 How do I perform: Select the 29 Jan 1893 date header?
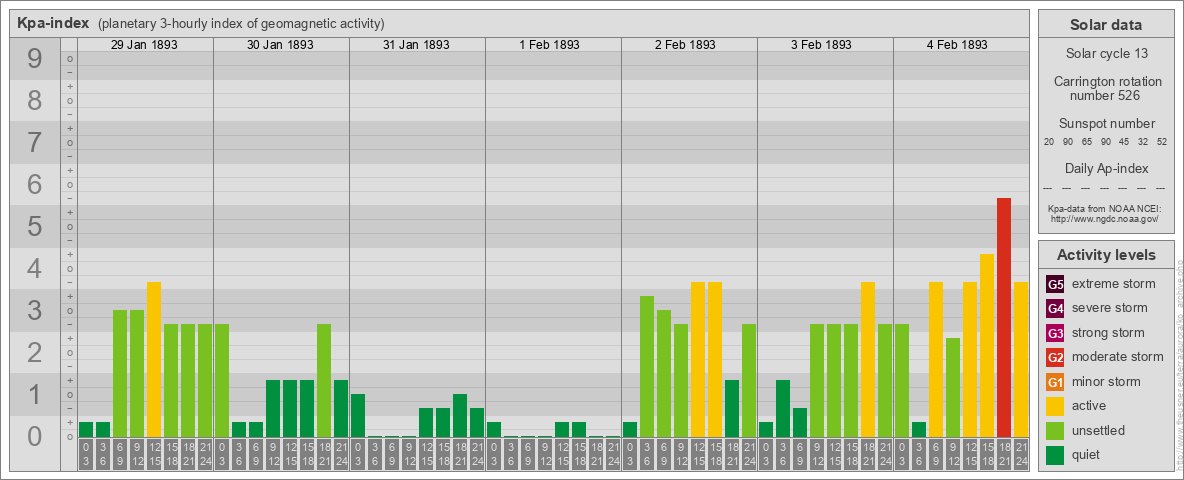point(144,45)
